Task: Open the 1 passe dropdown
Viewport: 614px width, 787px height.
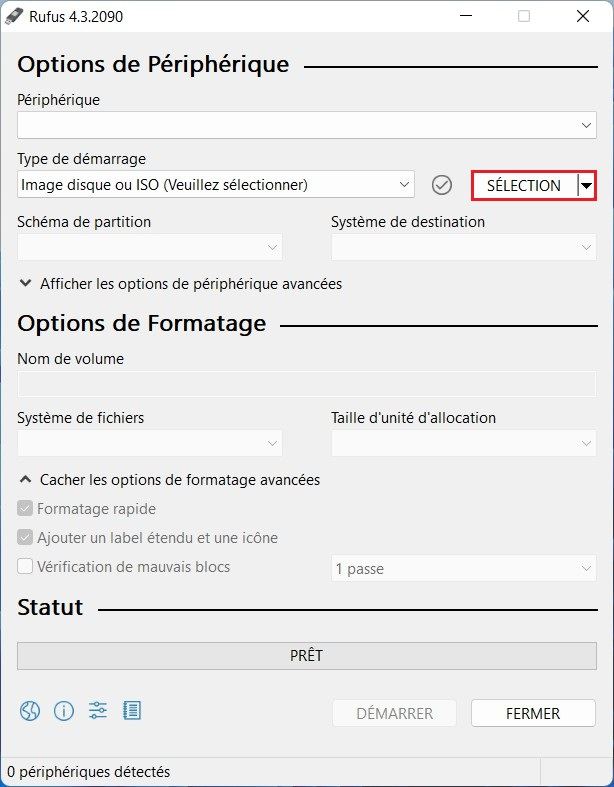Action: [x=463, y=569]
